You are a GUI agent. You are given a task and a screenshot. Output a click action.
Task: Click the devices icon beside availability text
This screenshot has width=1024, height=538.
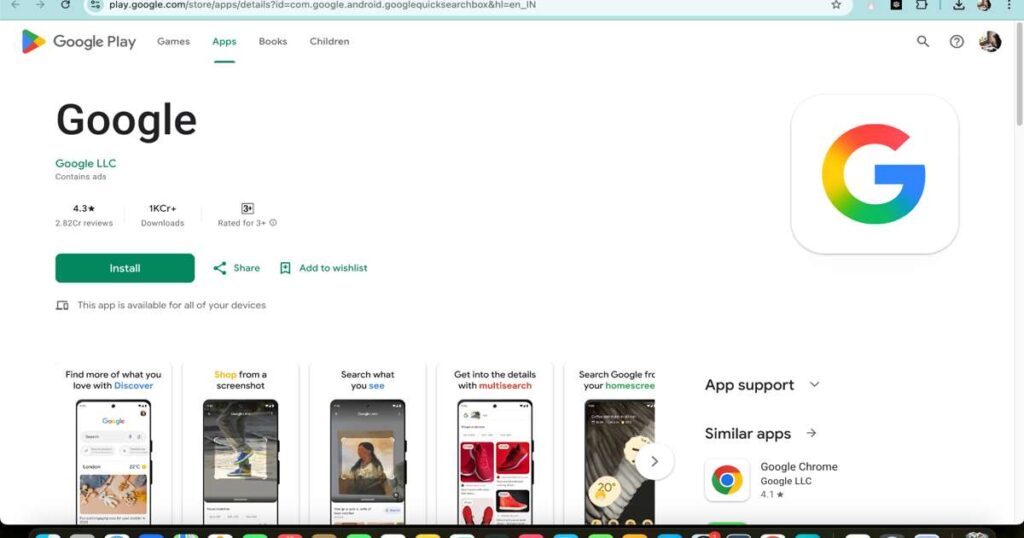[x=62, y=305]
